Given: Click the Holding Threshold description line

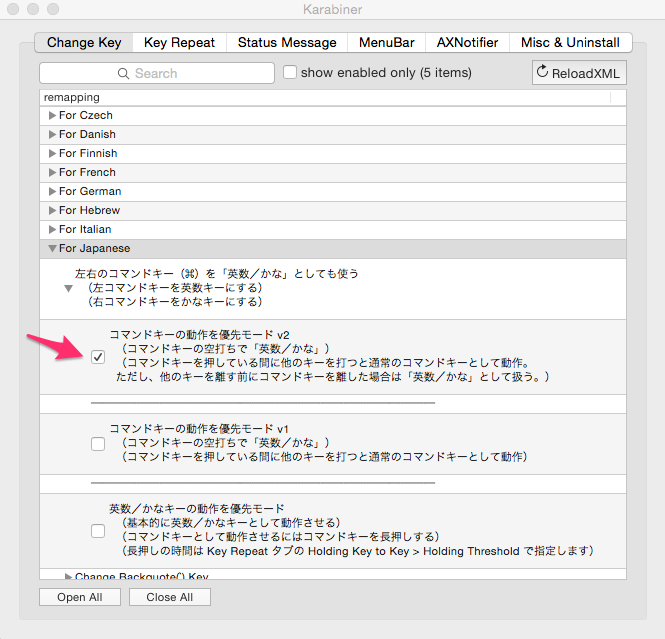Looking at the screenshot, I should [358, 551].
